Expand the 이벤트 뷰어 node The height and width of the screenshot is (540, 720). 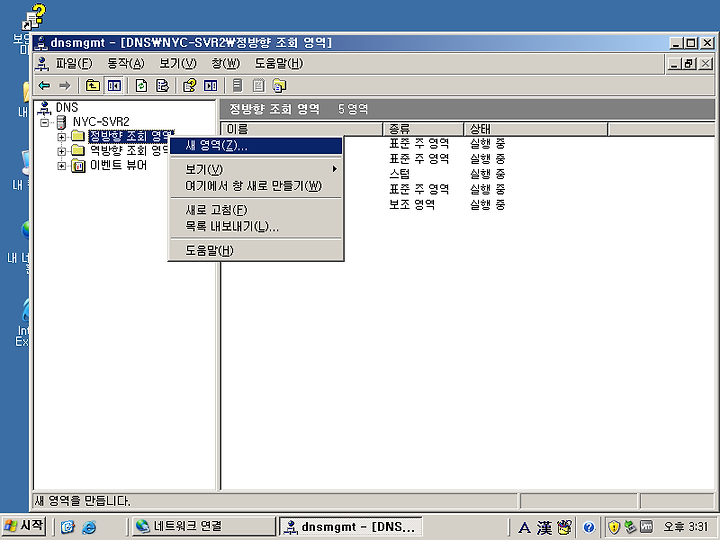(x=61, y=166)
